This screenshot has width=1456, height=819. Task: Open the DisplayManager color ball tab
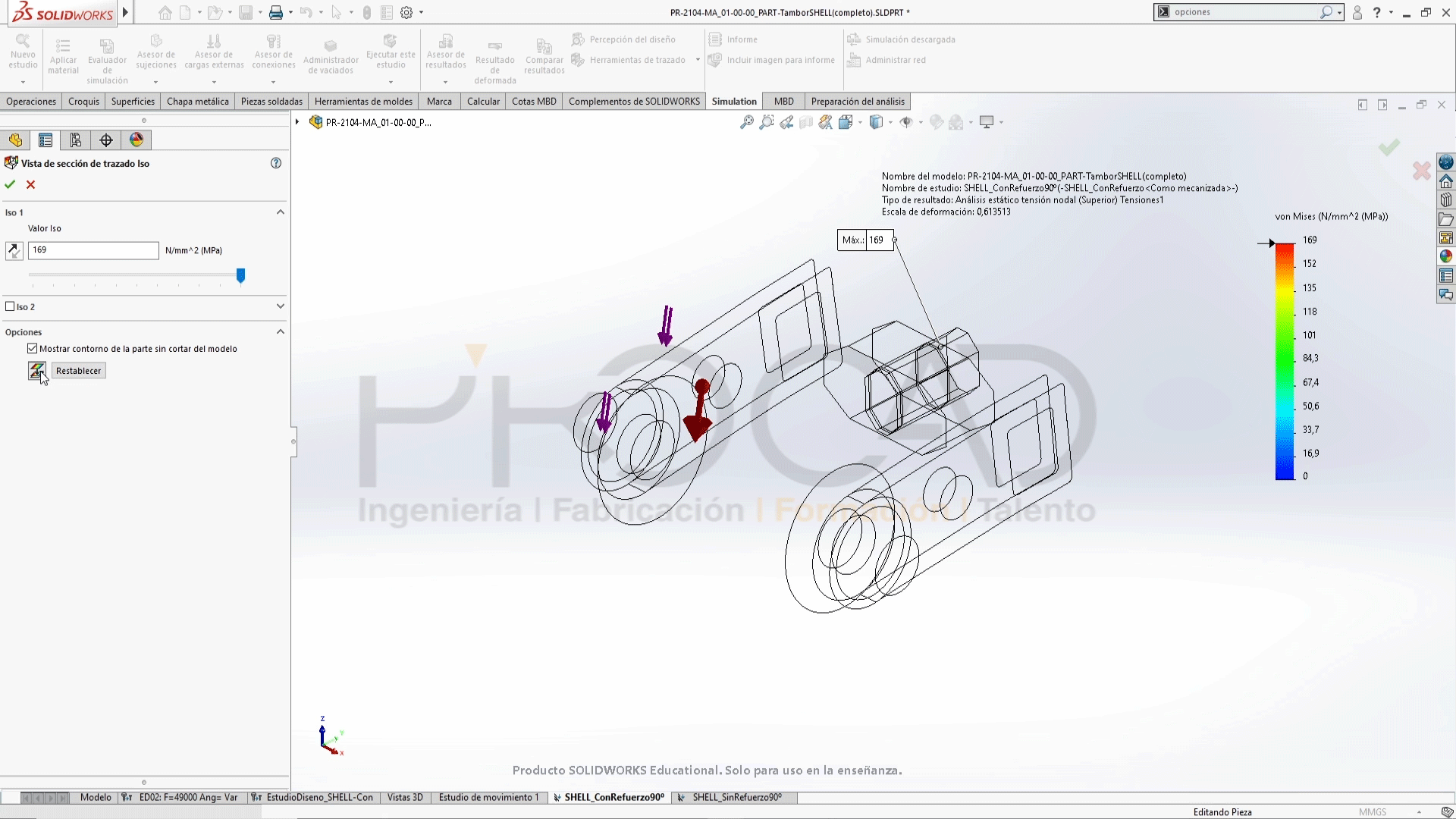click(x=136, y=140)
